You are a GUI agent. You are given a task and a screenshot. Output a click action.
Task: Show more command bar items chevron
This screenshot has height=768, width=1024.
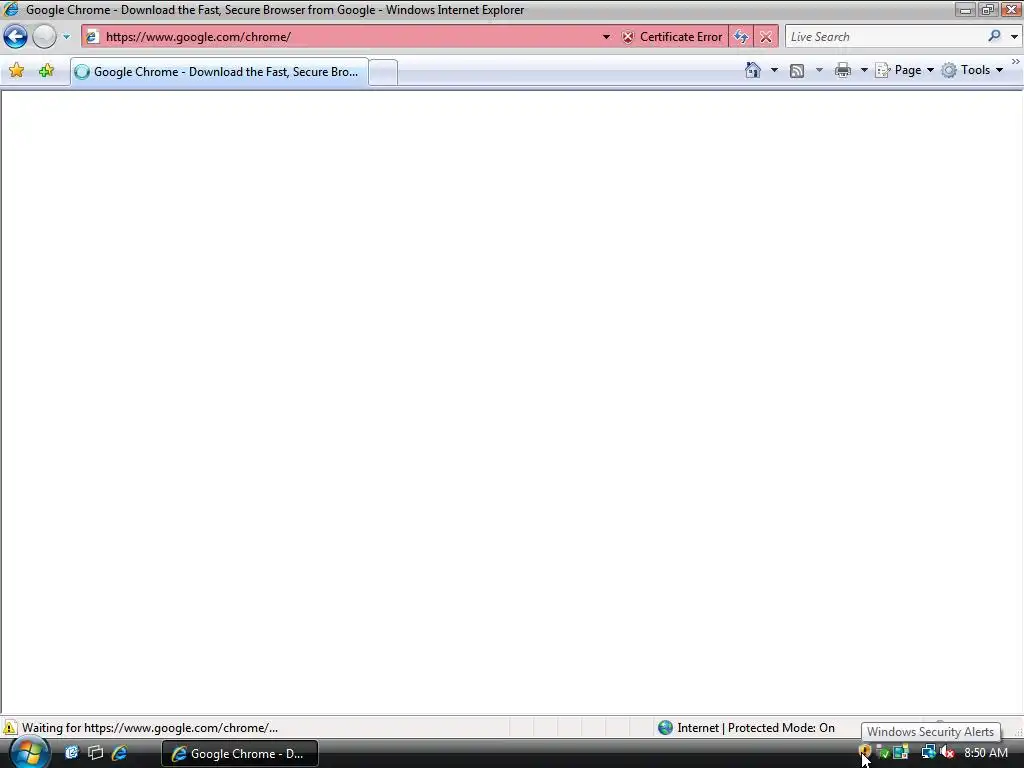(1016, 62)
